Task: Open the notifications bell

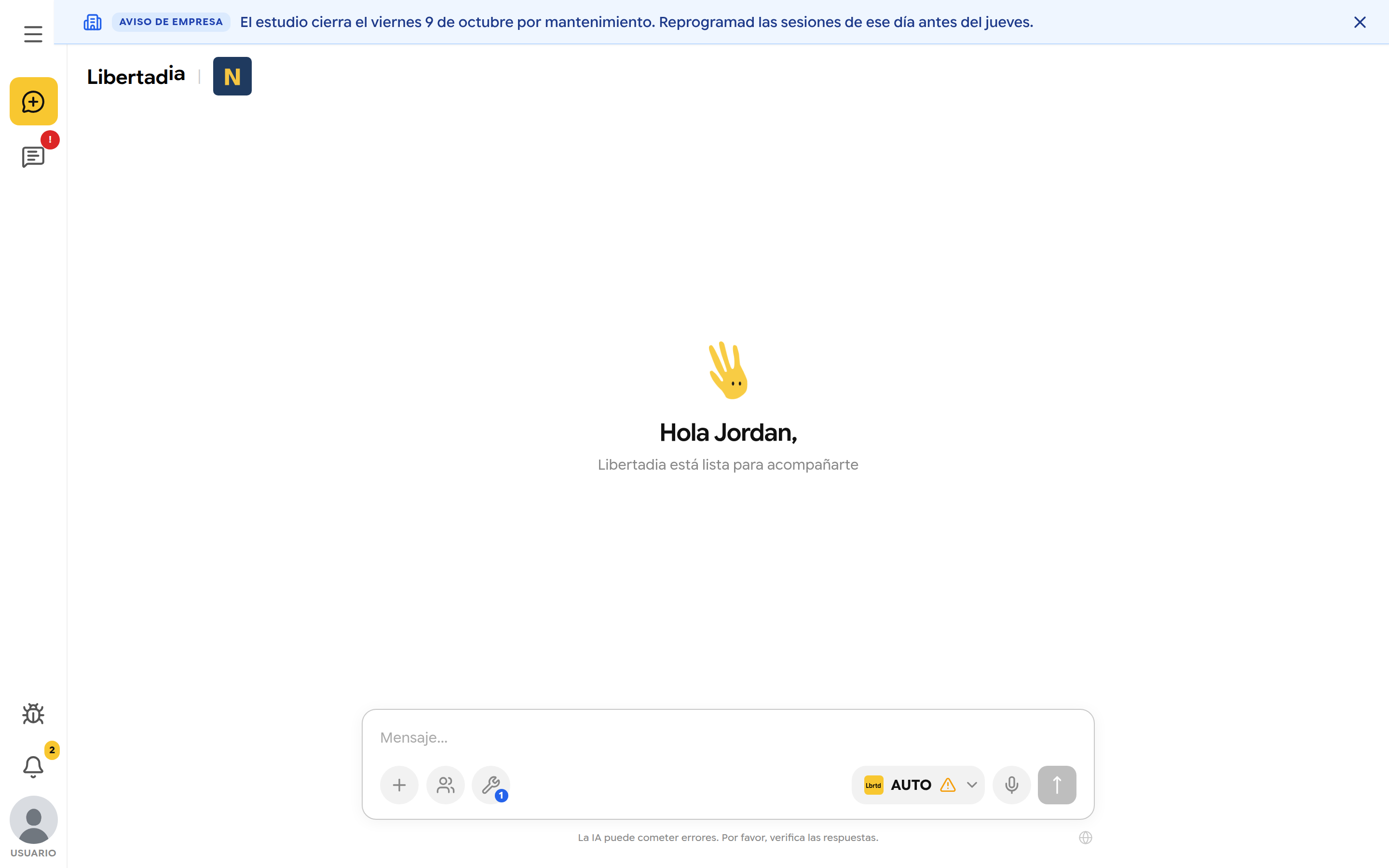Action: click(33, 766)
